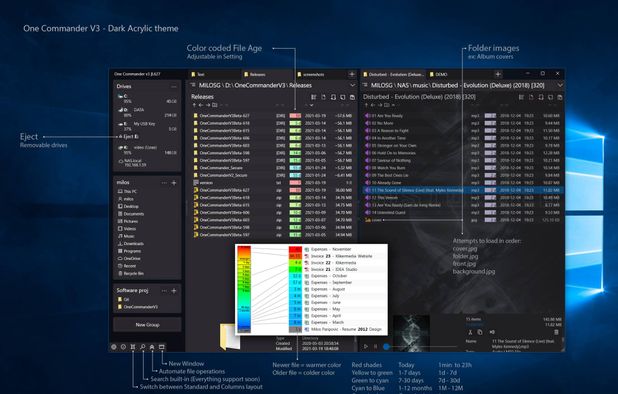Pause playback in preview panel

tap(375, 346)
